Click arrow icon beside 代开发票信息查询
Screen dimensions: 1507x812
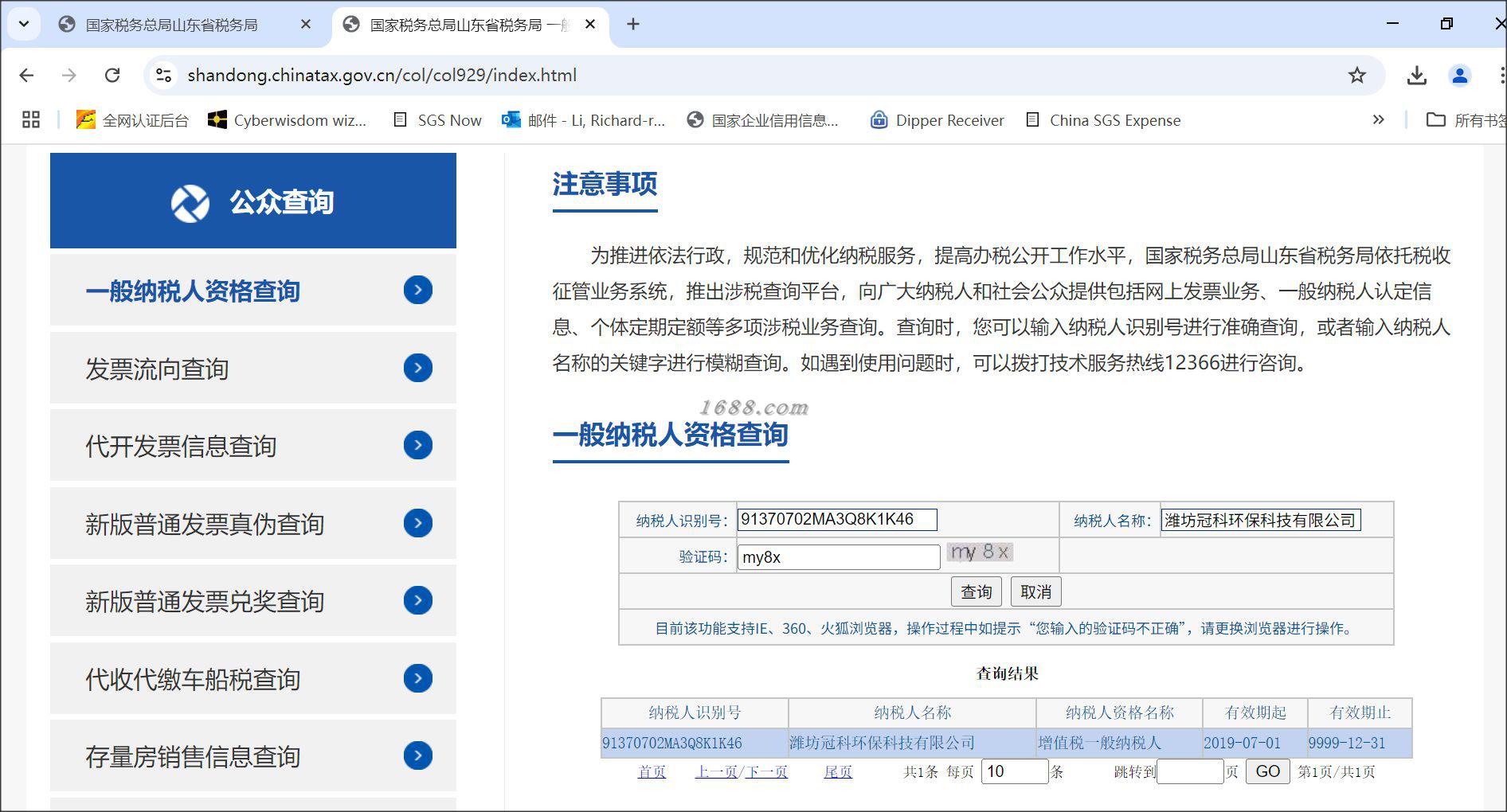click(418, 445)
